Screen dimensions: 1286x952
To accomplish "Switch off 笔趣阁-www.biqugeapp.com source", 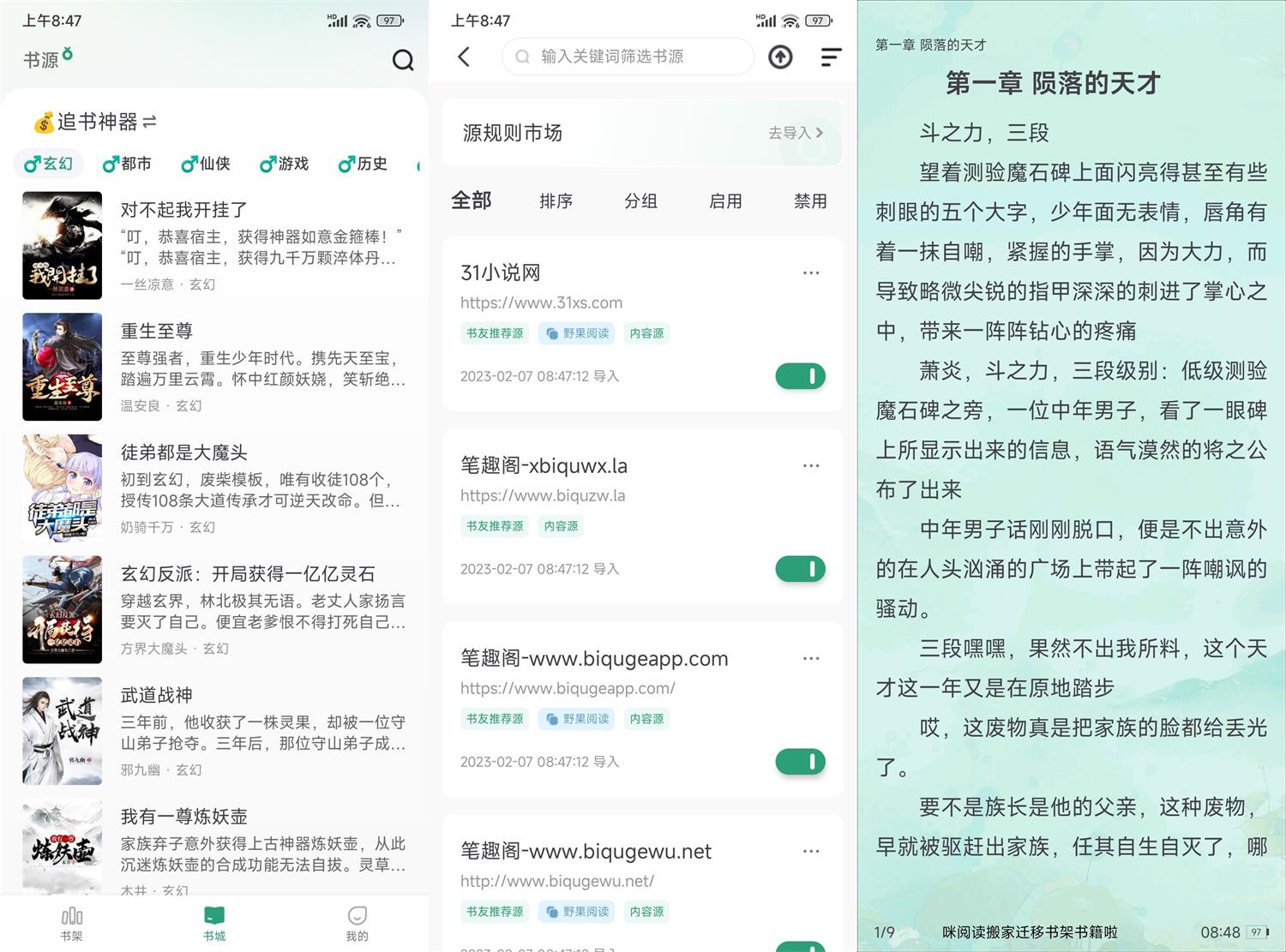I will tap(800, 762).
